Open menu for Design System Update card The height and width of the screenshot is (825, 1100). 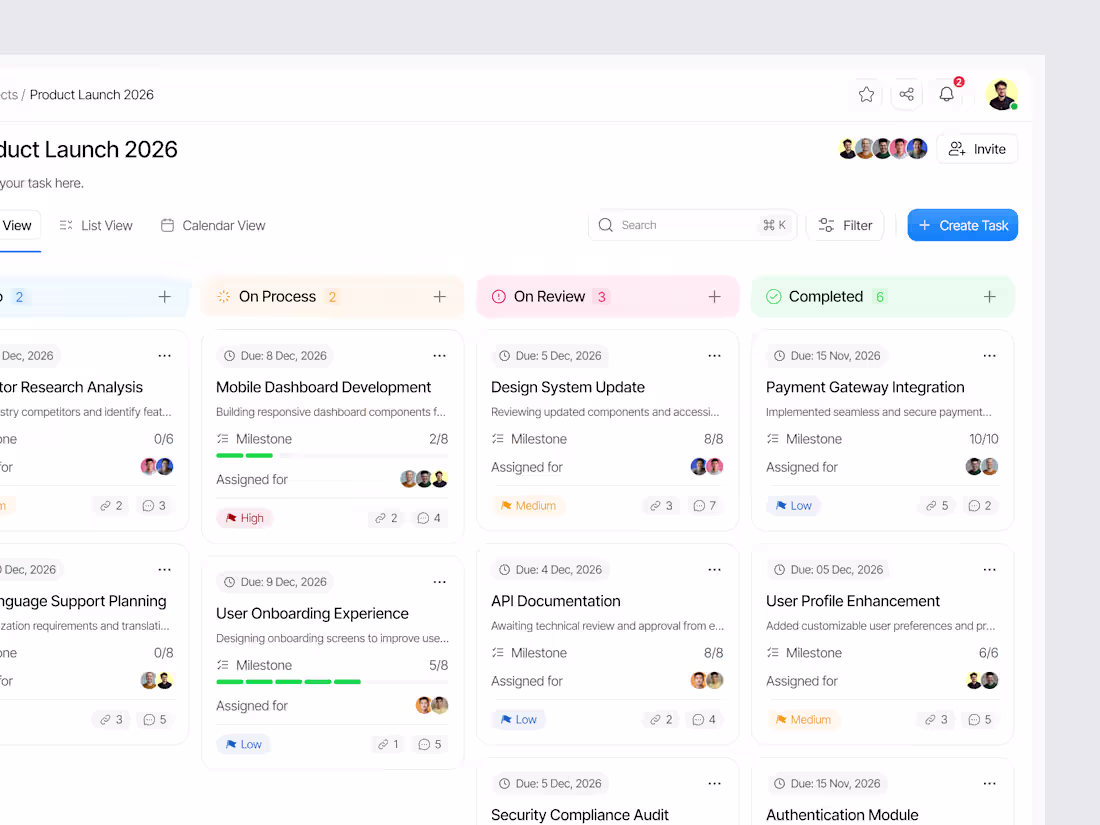click(x=715, y=356)
